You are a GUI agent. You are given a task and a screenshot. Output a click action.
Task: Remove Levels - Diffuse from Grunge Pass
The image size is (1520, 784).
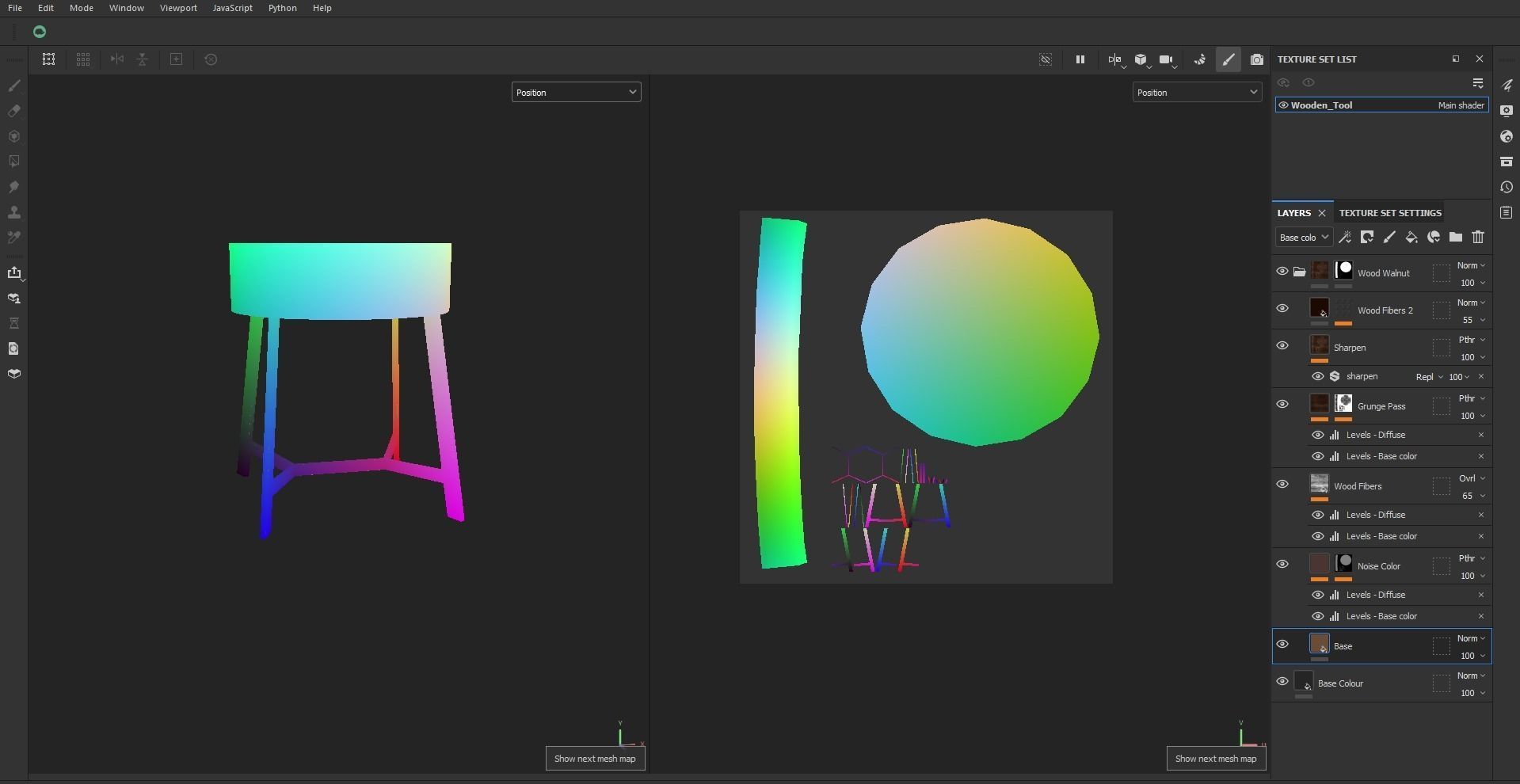1481,436
